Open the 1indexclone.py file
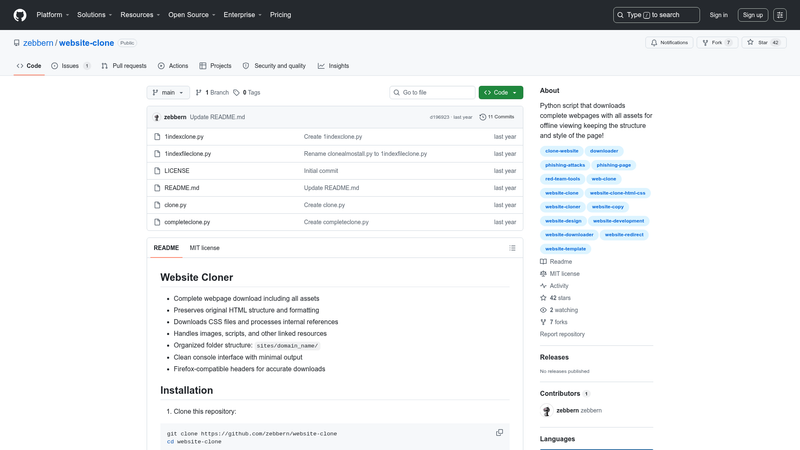800x450 pixels. click(184, 137)
